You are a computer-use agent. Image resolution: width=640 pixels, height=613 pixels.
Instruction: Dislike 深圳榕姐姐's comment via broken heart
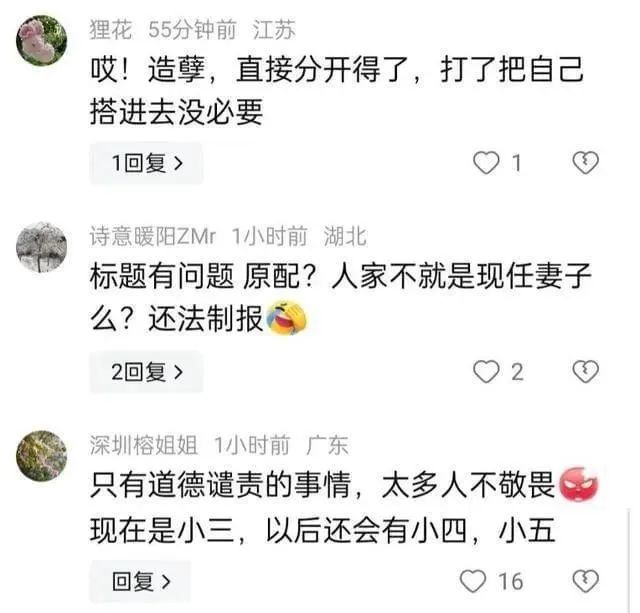coord(585,581)
